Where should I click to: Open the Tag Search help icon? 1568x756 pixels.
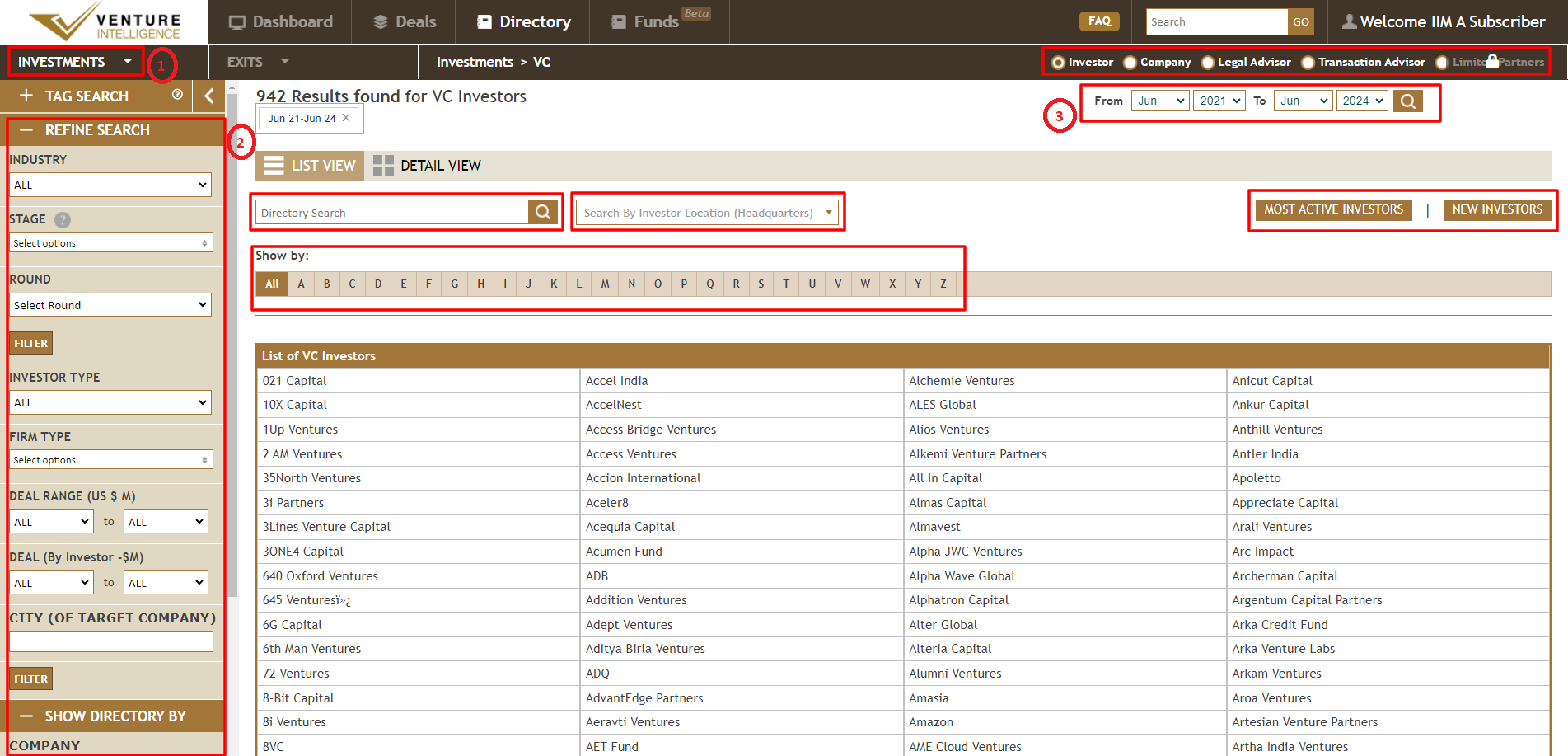click(177, 95)
